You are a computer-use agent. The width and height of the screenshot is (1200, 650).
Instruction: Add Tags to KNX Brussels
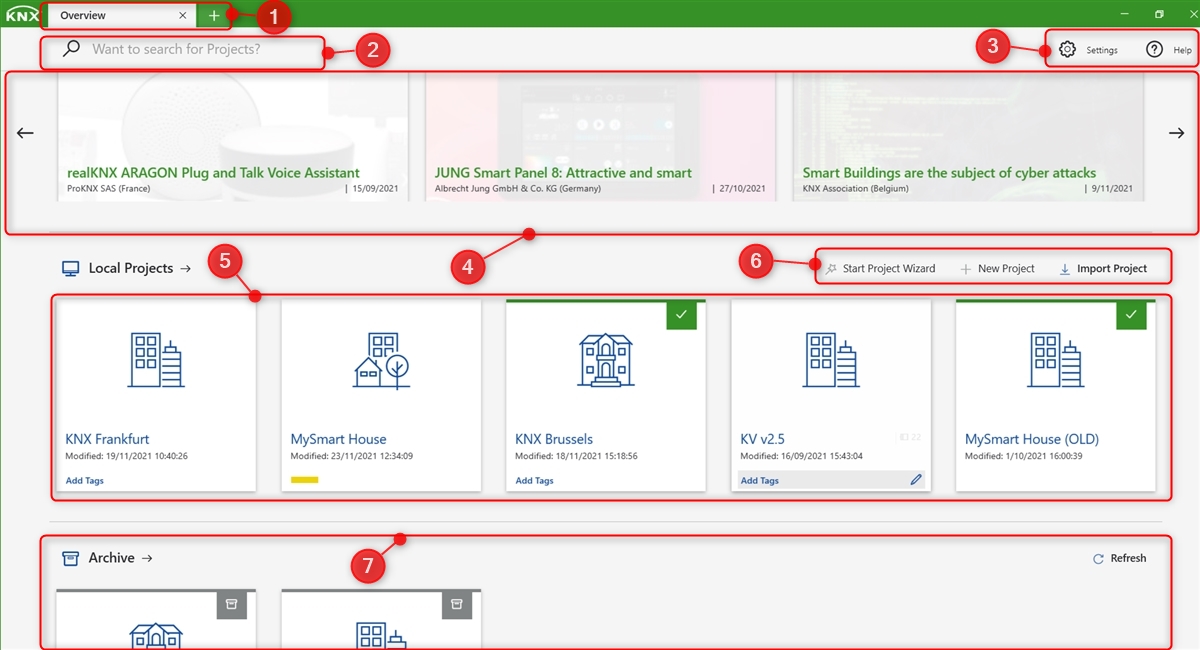(535, 481)
